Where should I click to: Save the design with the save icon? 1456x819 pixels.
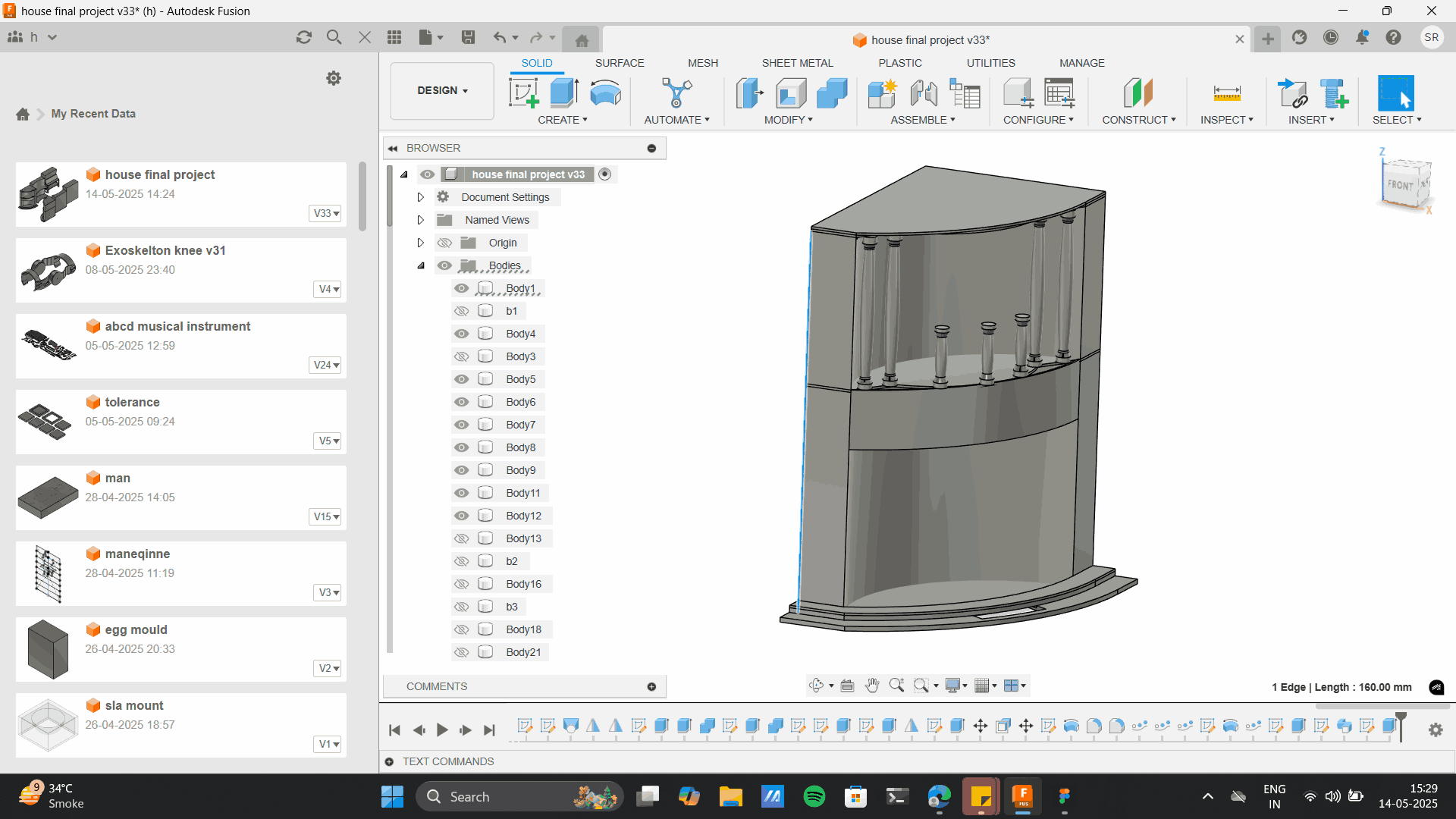(468, 37)
